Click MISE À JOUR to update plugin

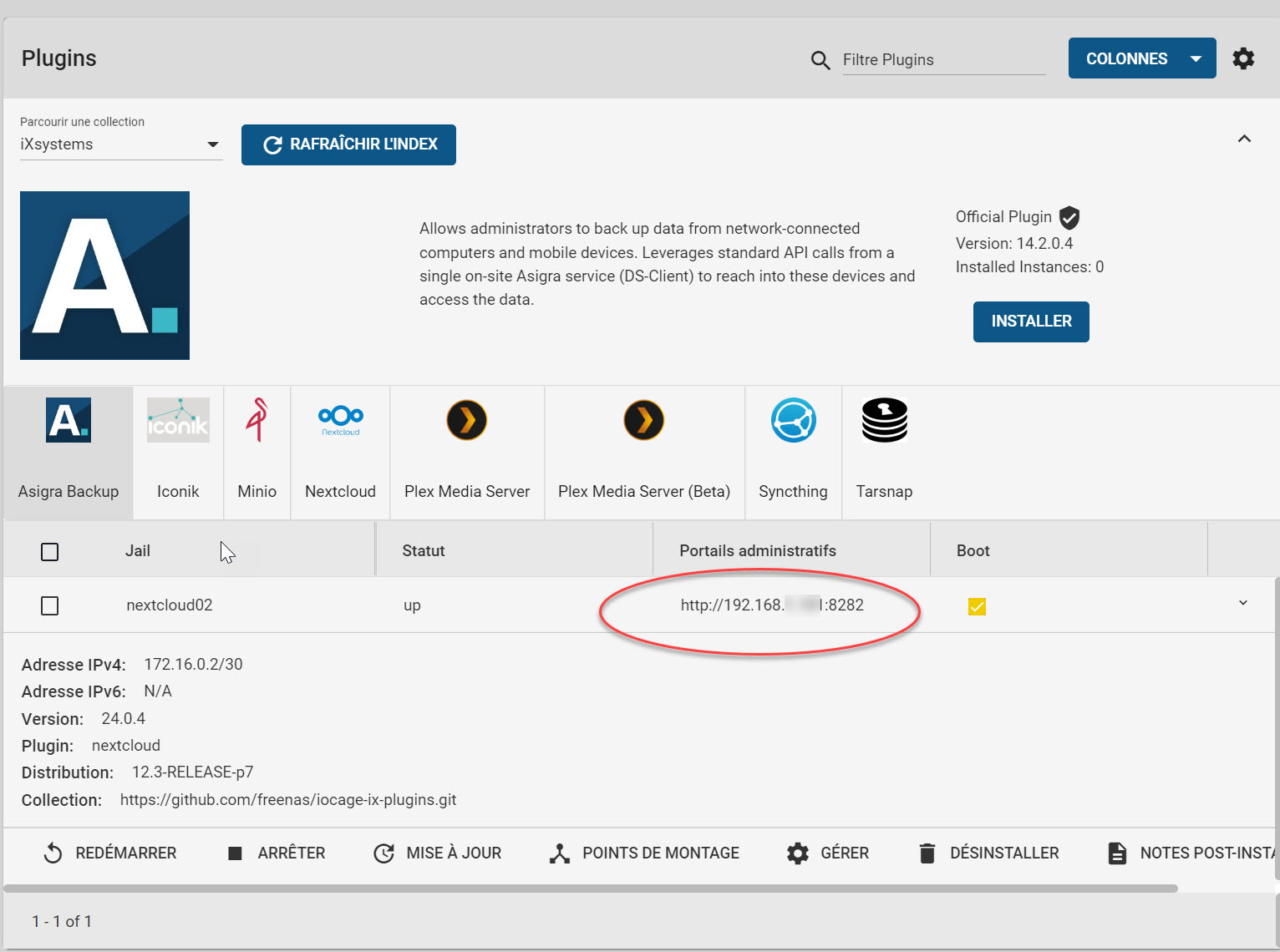pyautogui.click(x=438, y=853)
